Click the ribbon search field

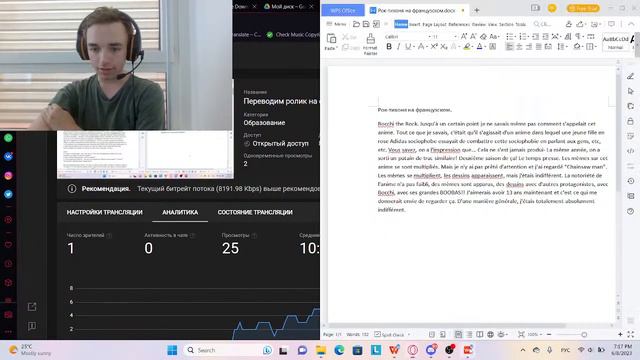tap(543, 24)
